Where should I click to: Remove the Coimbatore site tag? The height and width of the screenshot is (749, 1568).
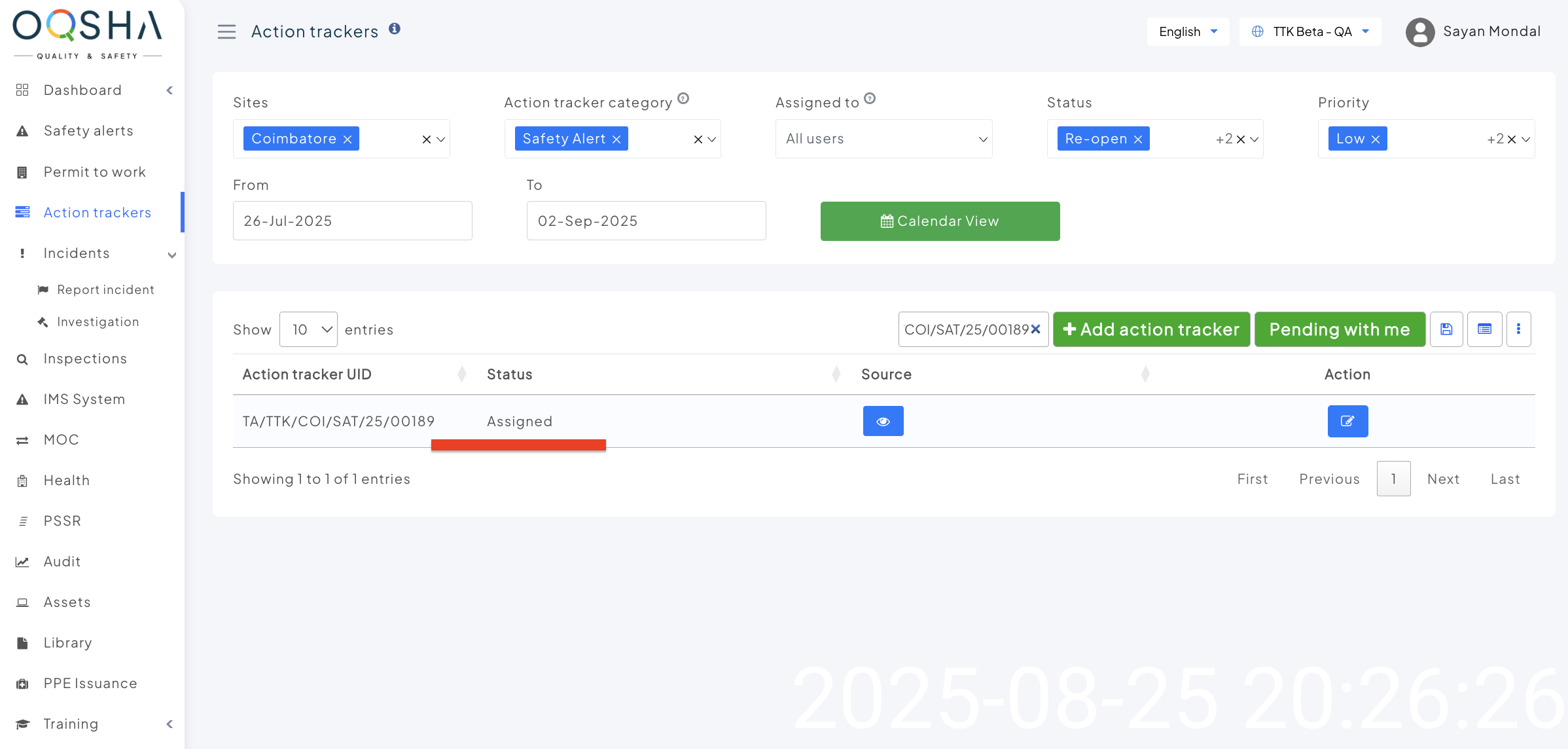pos(347,139)
